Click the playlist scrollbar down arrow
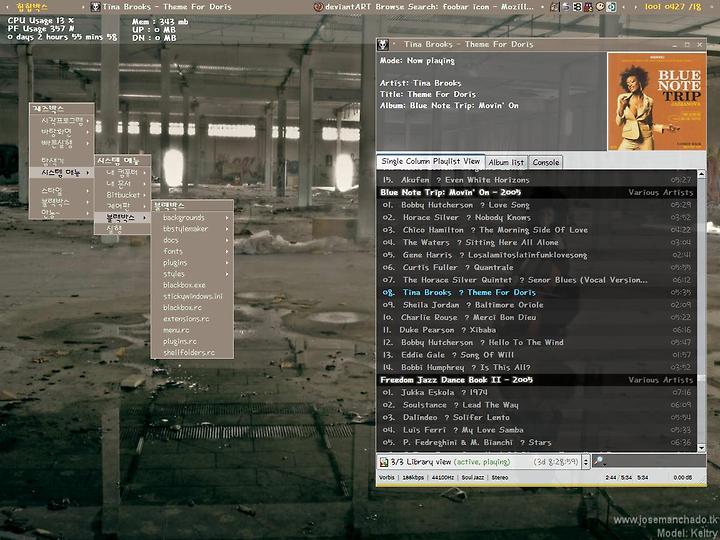 click(701, 447)
